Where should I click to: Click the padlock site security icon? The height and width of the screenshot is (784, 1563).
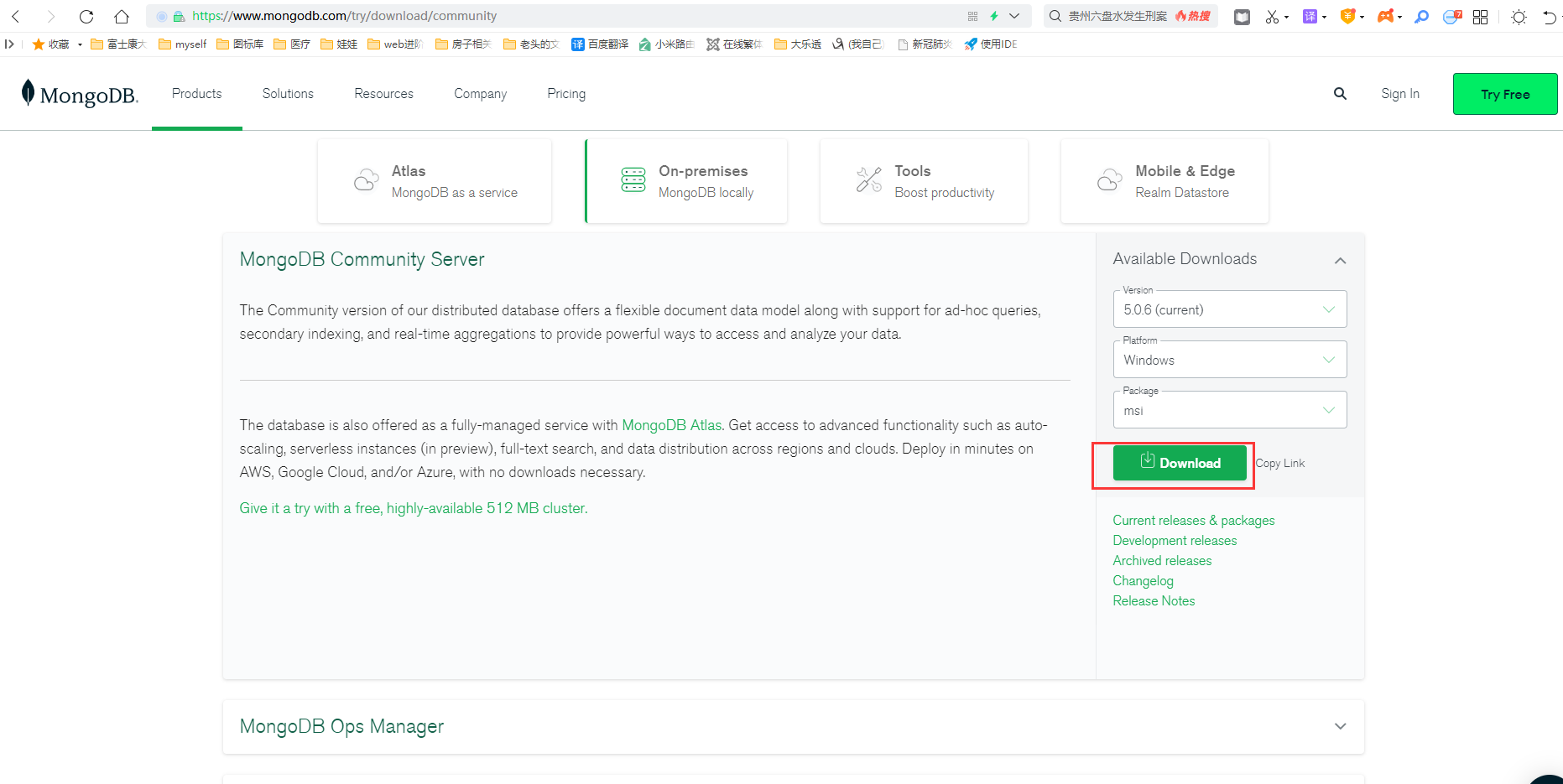pyautogui.click(x=179, y=16)
